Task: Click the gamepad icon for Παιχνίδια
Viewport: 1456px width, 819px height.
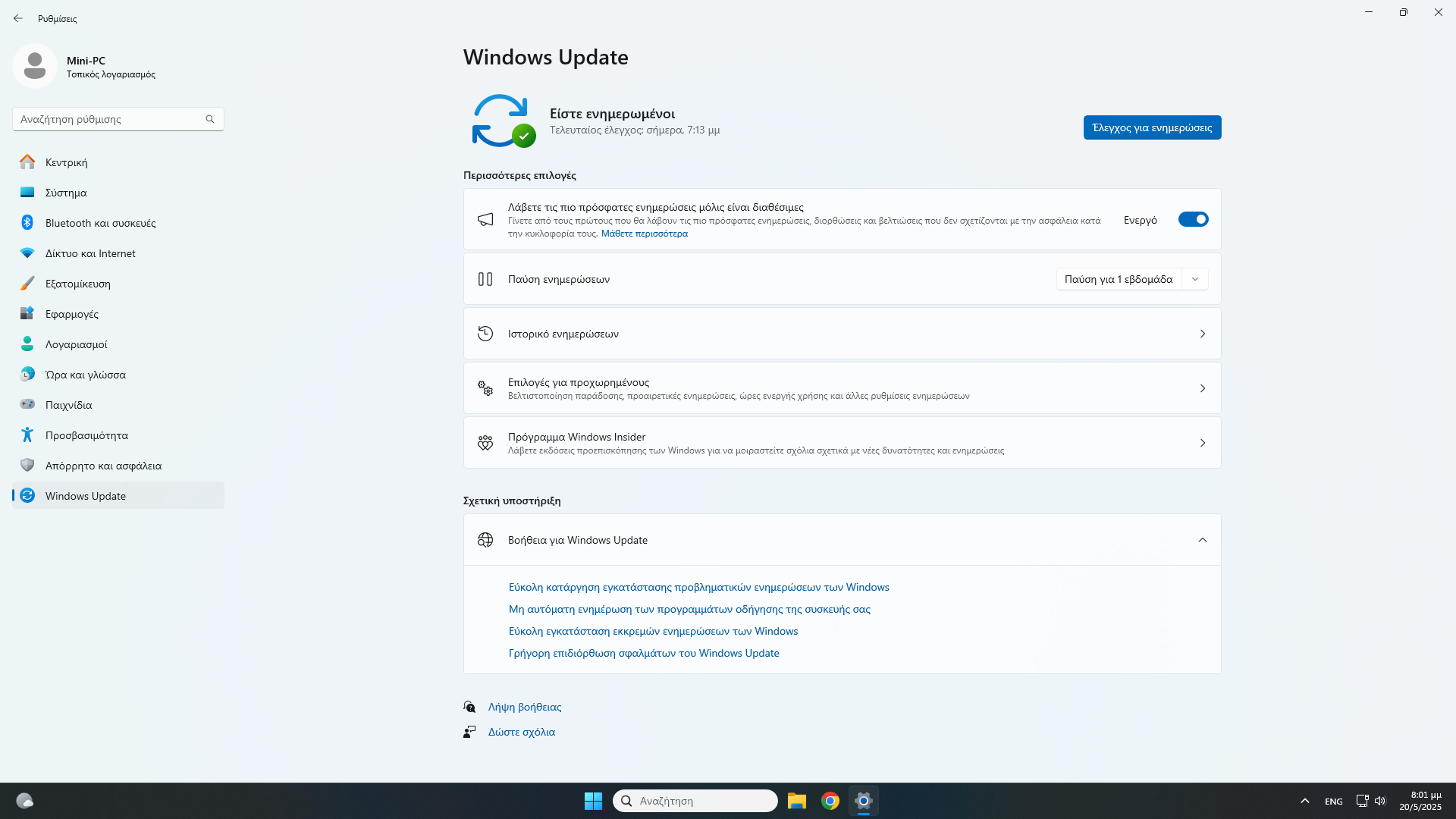Action: 27,404
